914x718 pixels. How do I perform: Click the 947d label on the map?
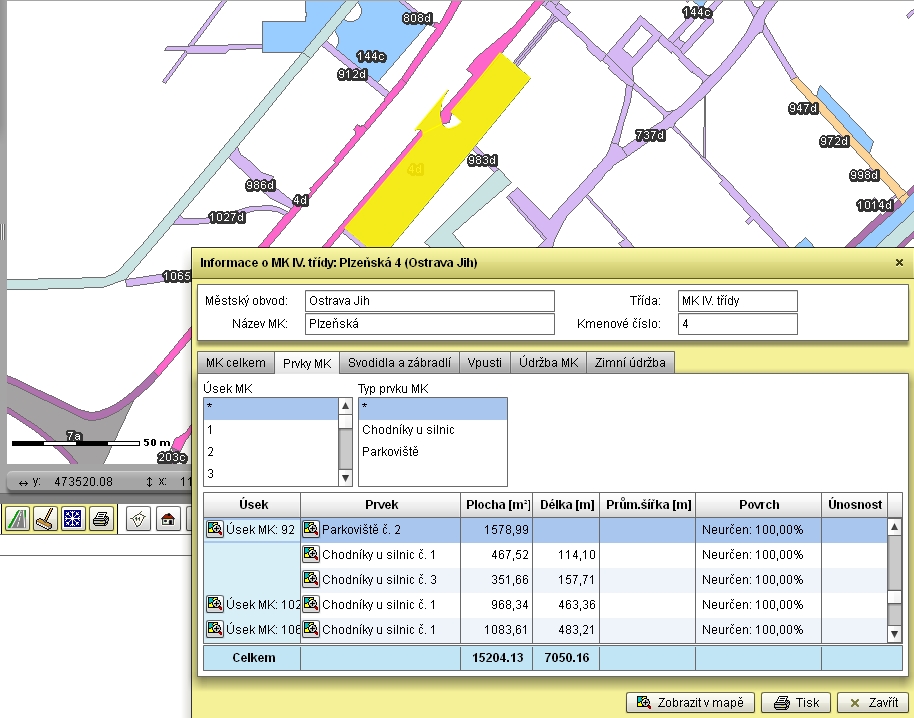tap(803, 108)
